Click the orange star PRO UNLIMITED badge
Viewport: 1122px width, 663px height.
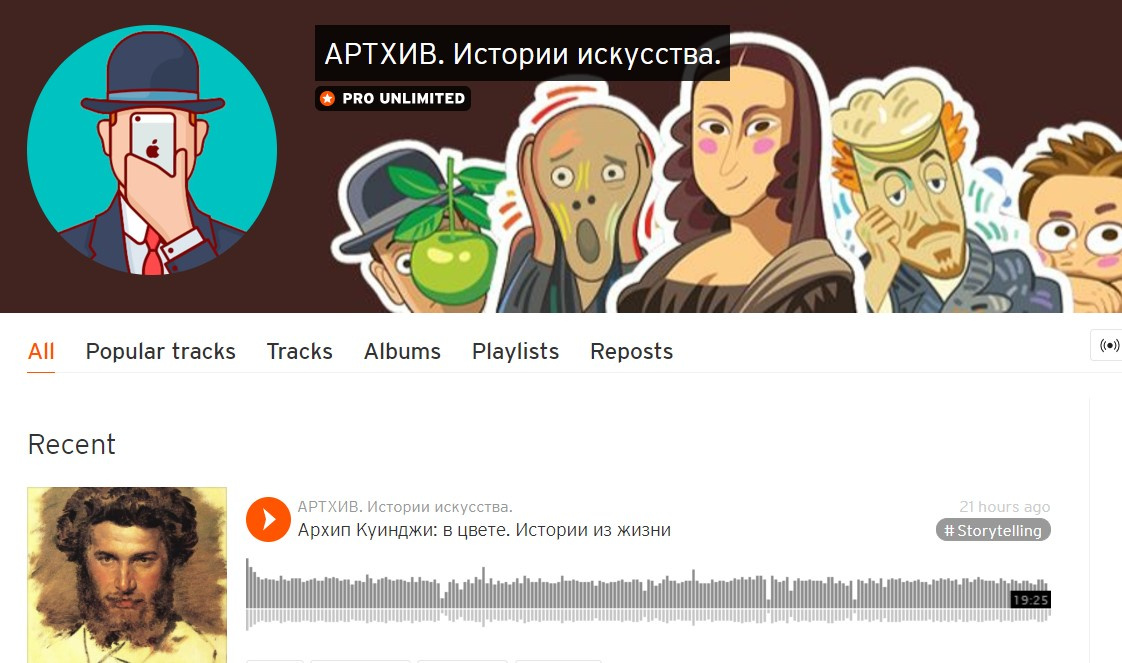pyautogui.click(x=393, y=98)
